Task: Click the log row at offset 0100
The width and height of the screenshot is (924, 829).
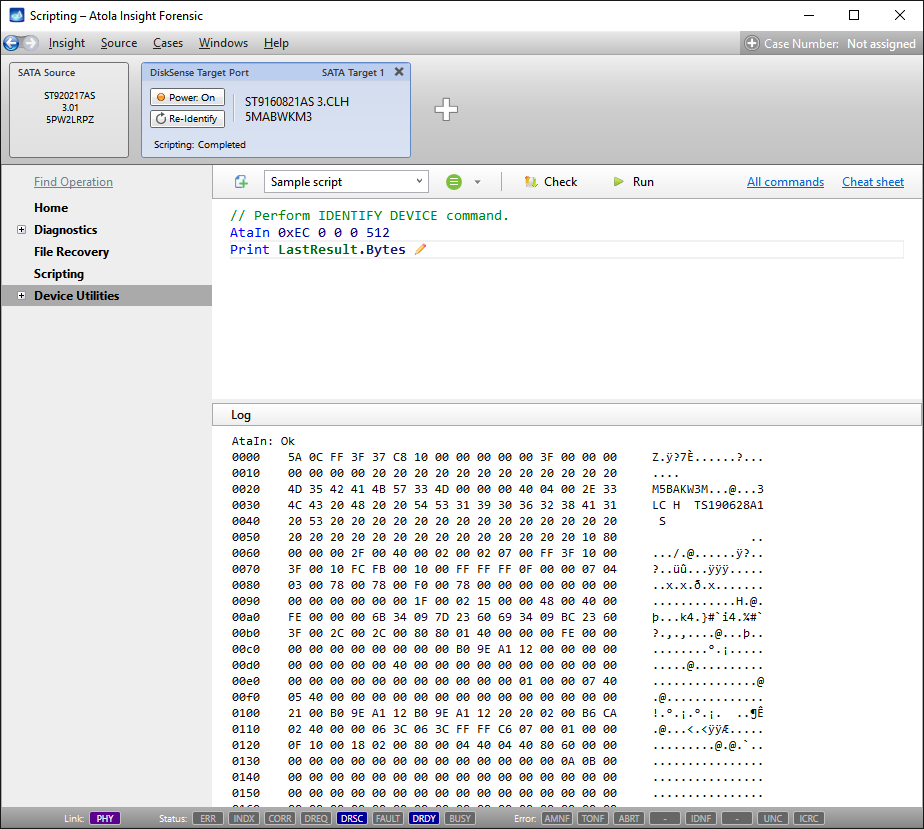Action: 497,713
